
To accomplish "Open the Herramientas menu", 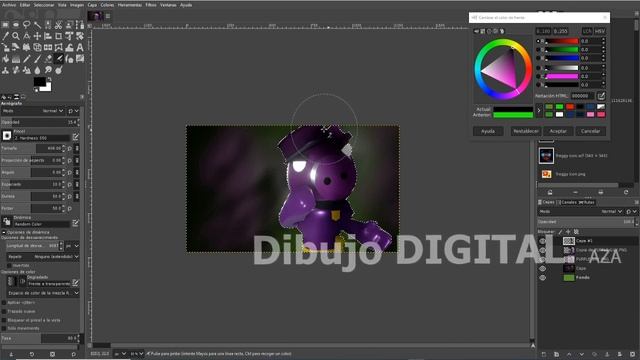I will click(x=130, y=5).
